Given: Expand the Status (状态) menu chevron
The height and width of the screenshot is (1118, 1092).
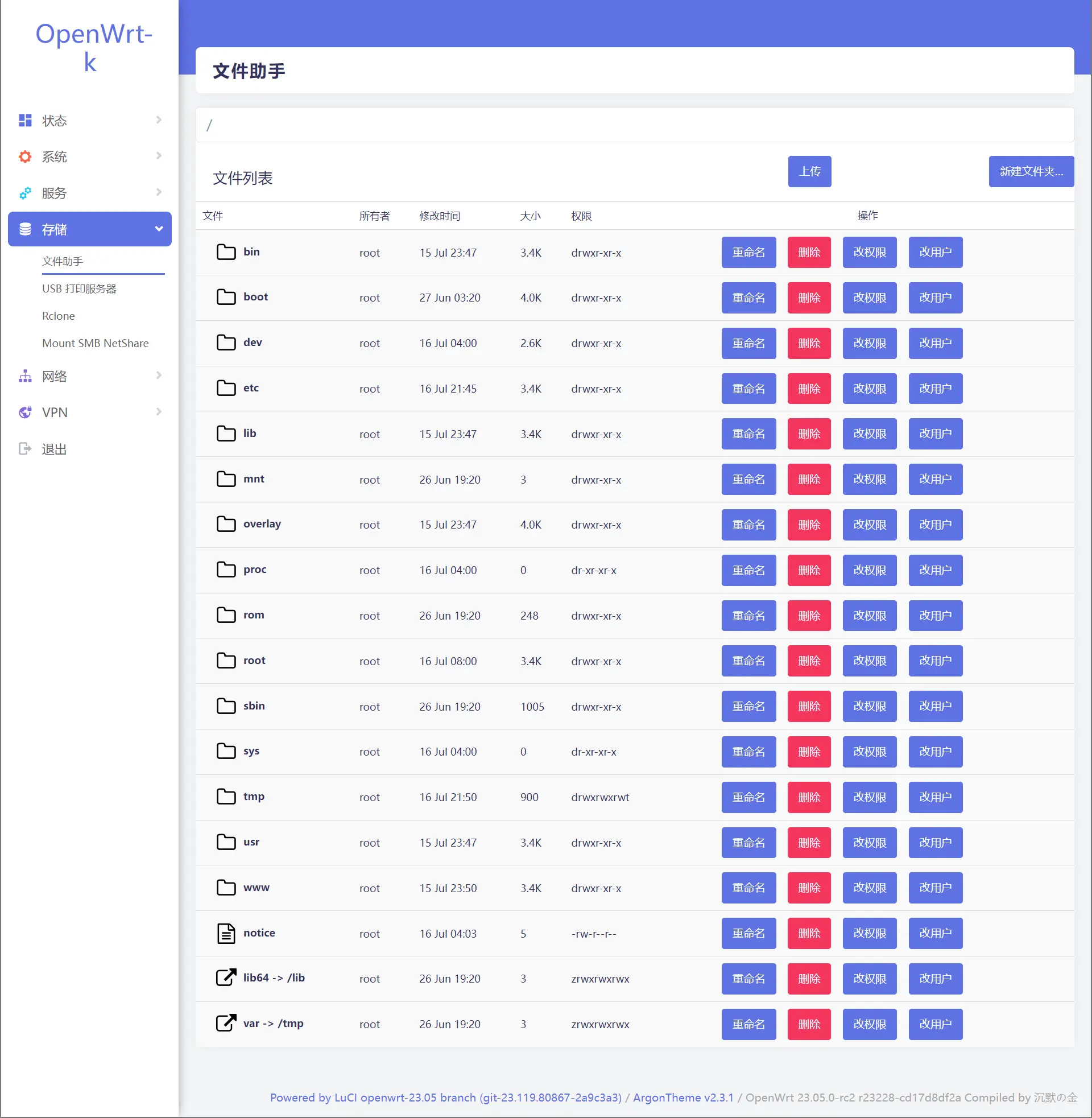Looking at the screenshot, I should click(159, 119).
